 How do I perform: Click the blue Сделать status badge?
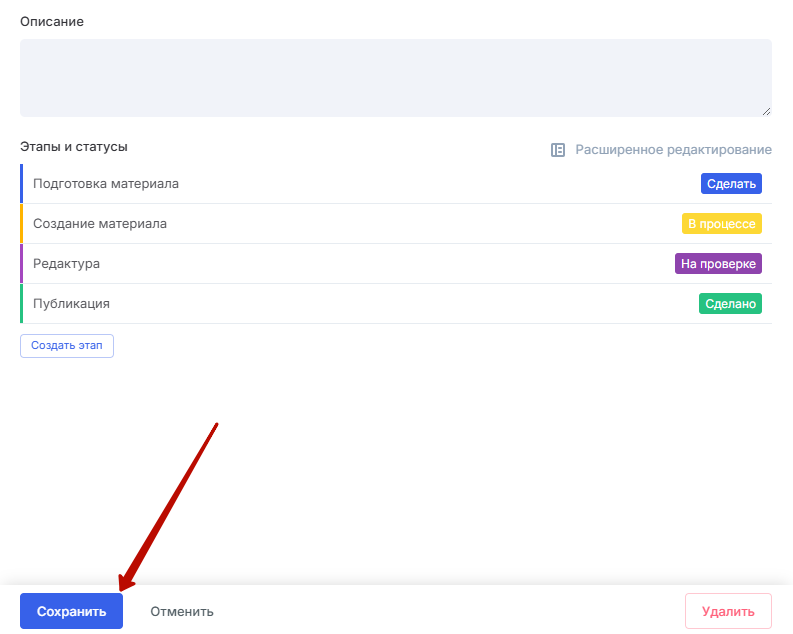point(731,184)
